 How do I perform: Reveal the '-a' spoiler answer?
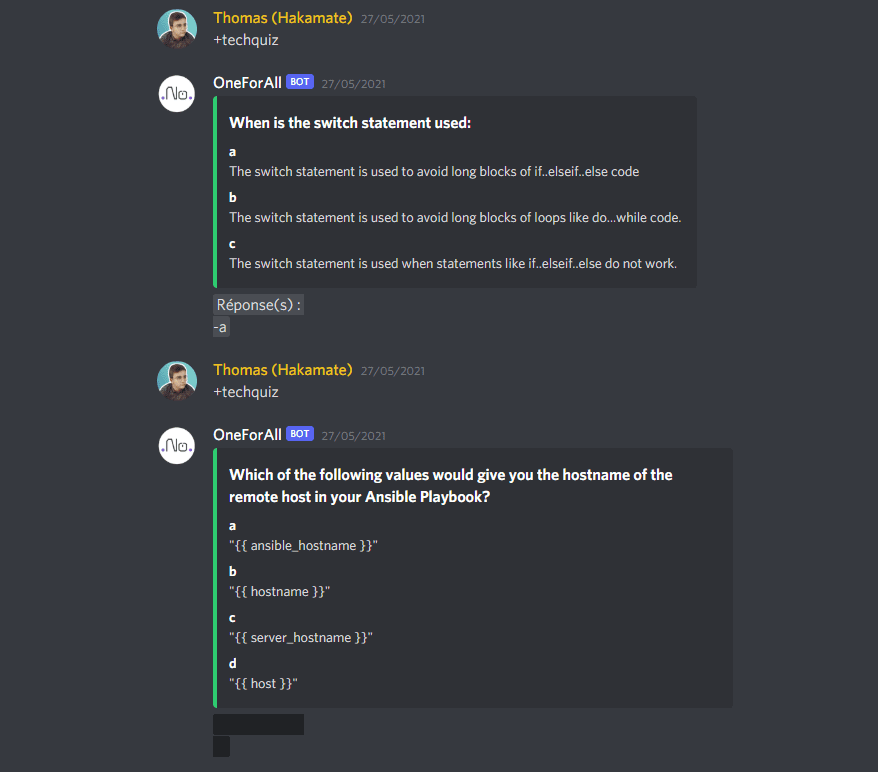(x=220, y=326)
